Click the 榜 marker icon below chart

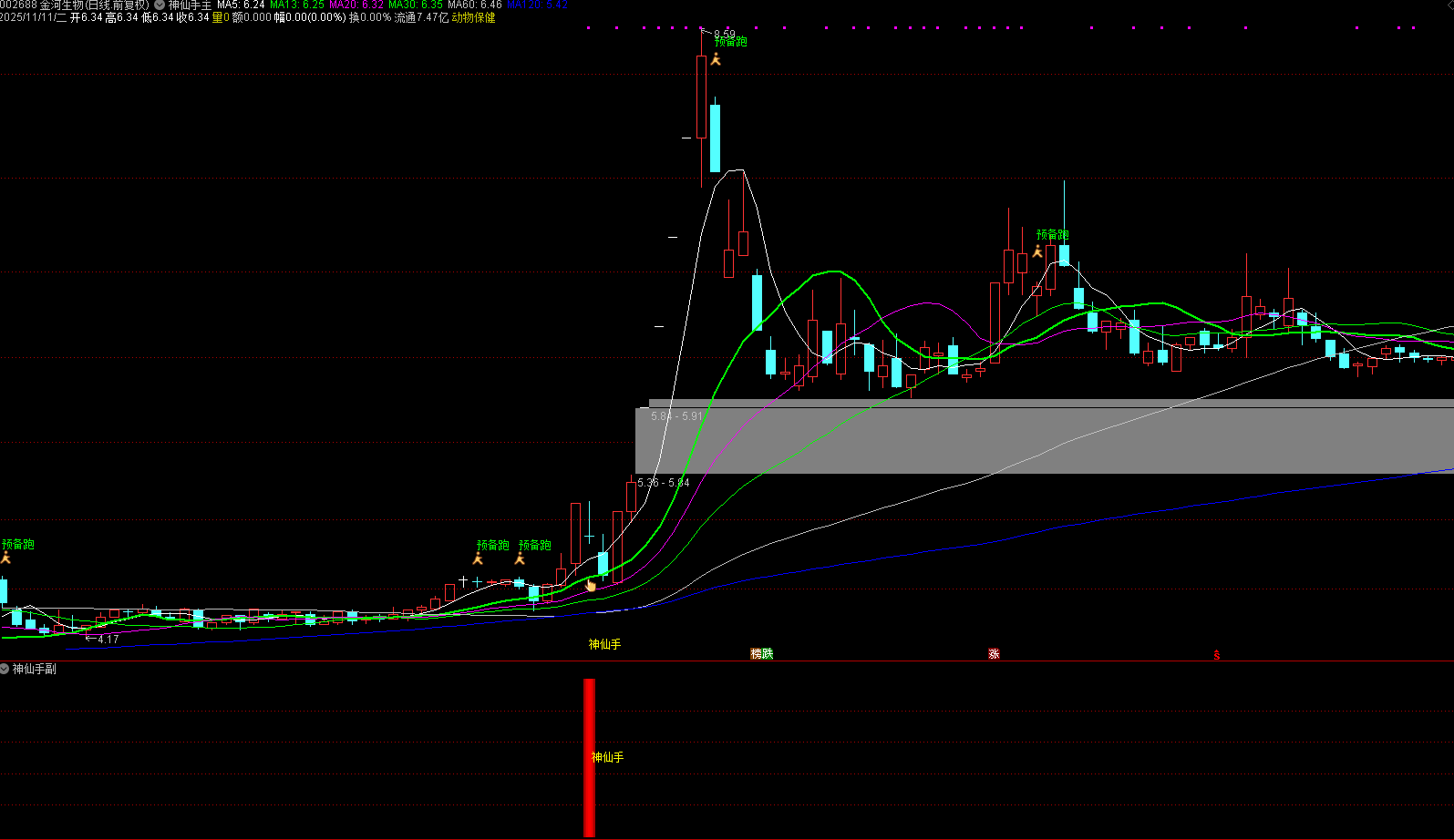pyautogui.click(x=757, y=653)
